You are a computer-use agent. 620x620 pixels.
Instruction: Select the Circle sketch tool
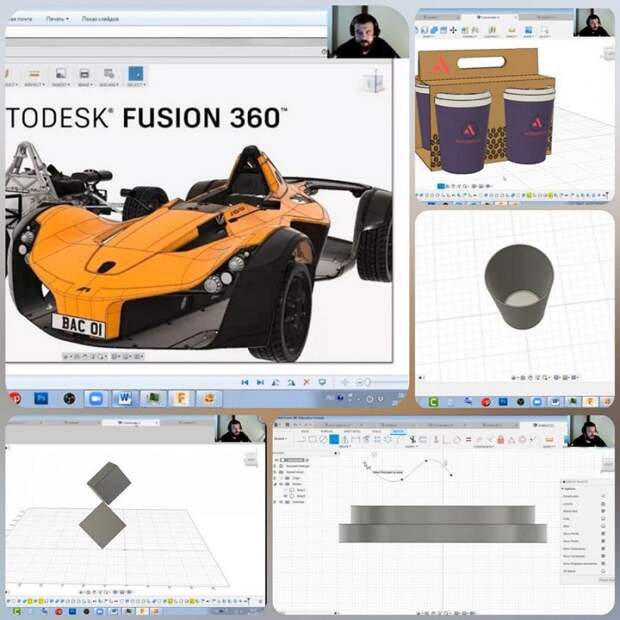323,439
